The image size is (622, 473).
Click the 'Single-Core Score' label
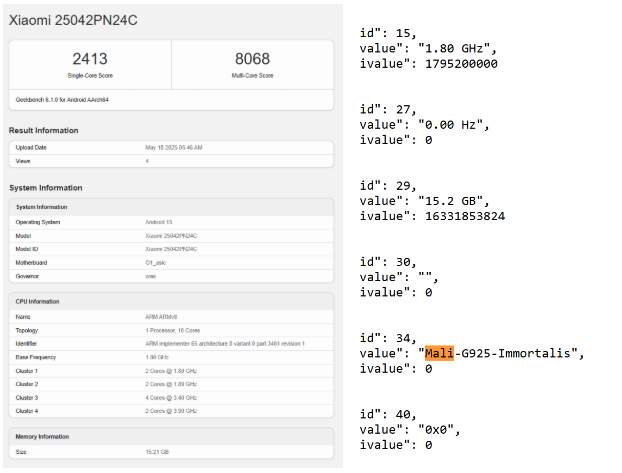pos(90,75)
